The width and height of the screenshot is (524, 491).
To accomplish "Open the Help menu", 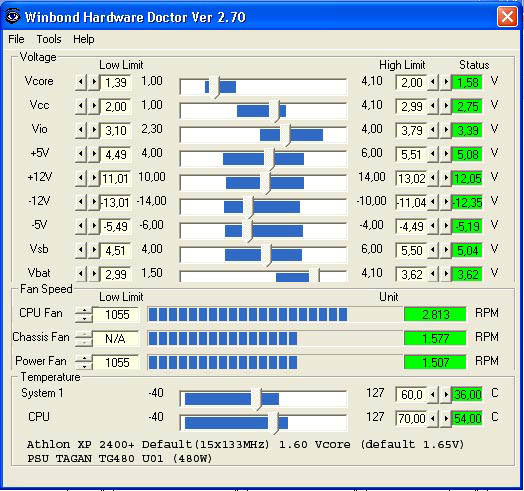I will point(84,39).
